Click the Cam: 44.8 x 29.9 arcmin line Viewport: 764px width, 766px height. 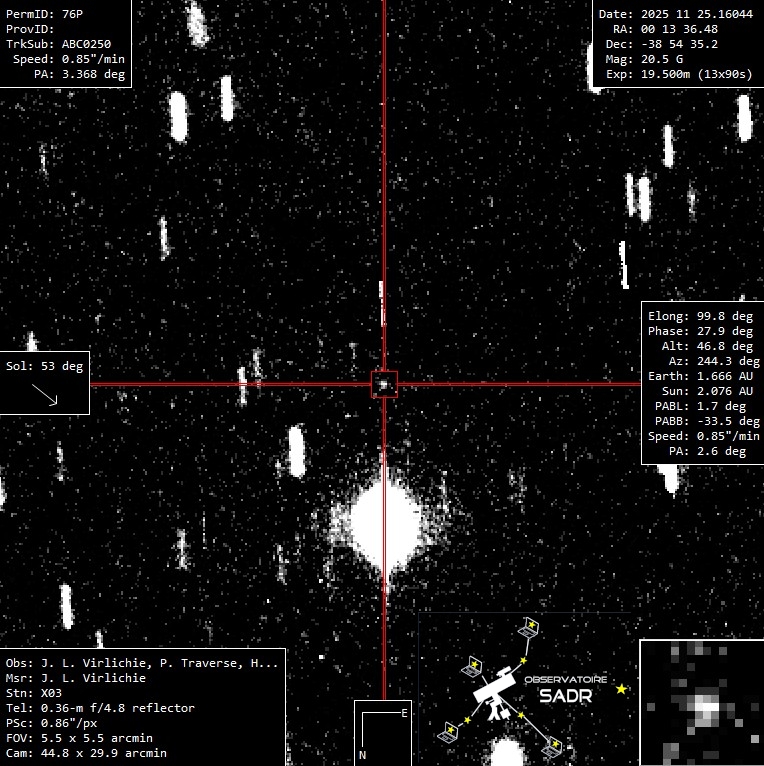click(x=86, y=753)
